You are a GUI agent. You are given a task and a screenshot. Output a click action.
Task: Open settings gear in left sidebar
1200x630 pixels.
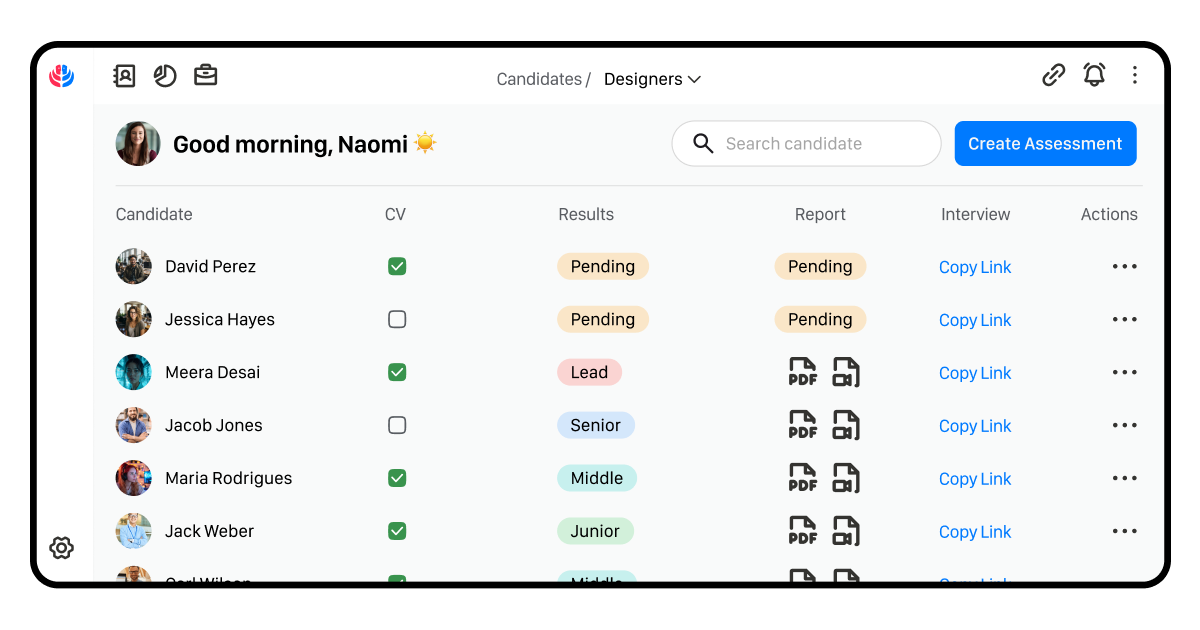pyautogui.click(x=62, y=548)
